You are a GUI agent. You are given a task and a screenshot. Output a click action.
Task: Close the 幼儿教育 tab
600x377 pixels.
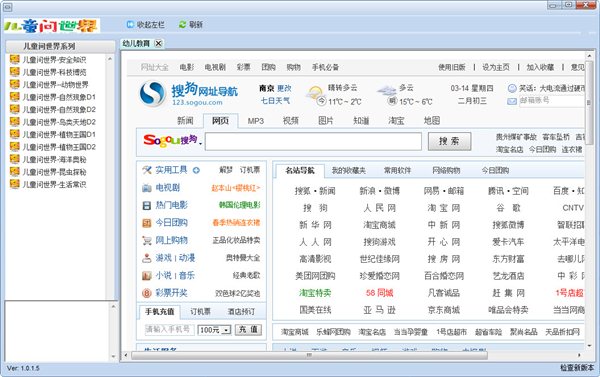tap(158, 44)
